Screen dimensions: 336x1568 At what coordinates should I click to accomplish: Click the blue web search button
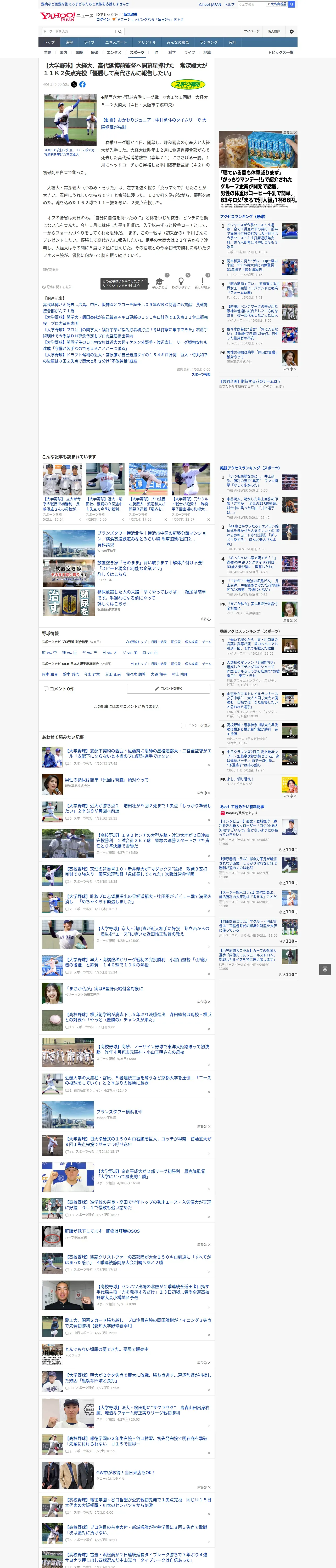292,4
